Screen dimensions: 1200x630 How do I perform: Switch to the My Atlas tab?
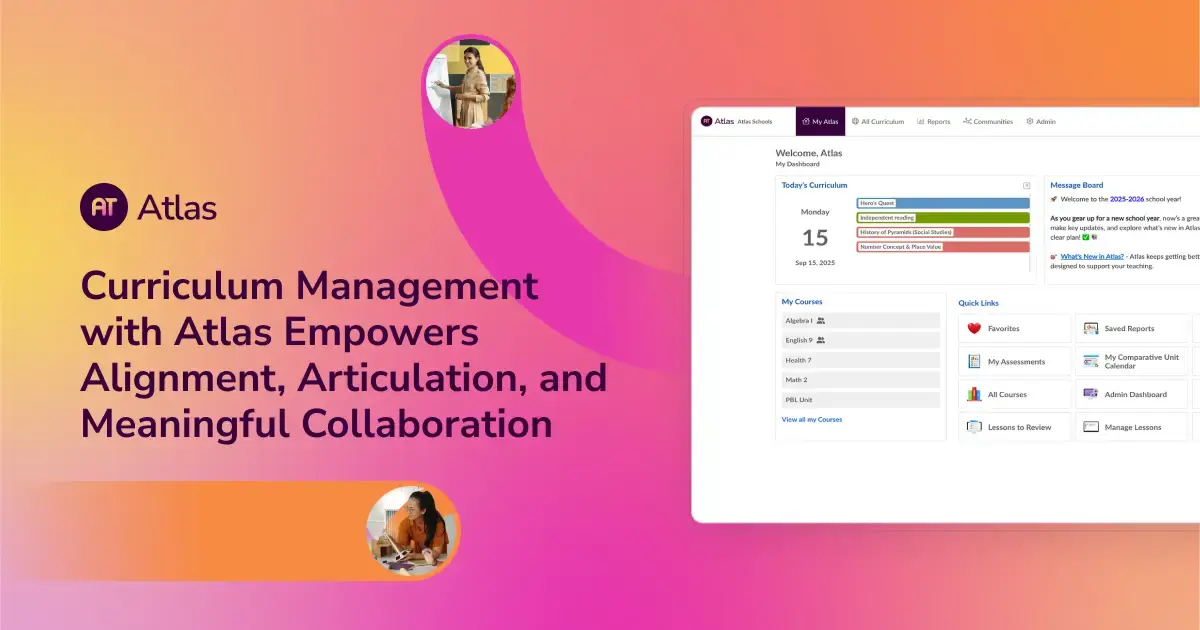820,121
